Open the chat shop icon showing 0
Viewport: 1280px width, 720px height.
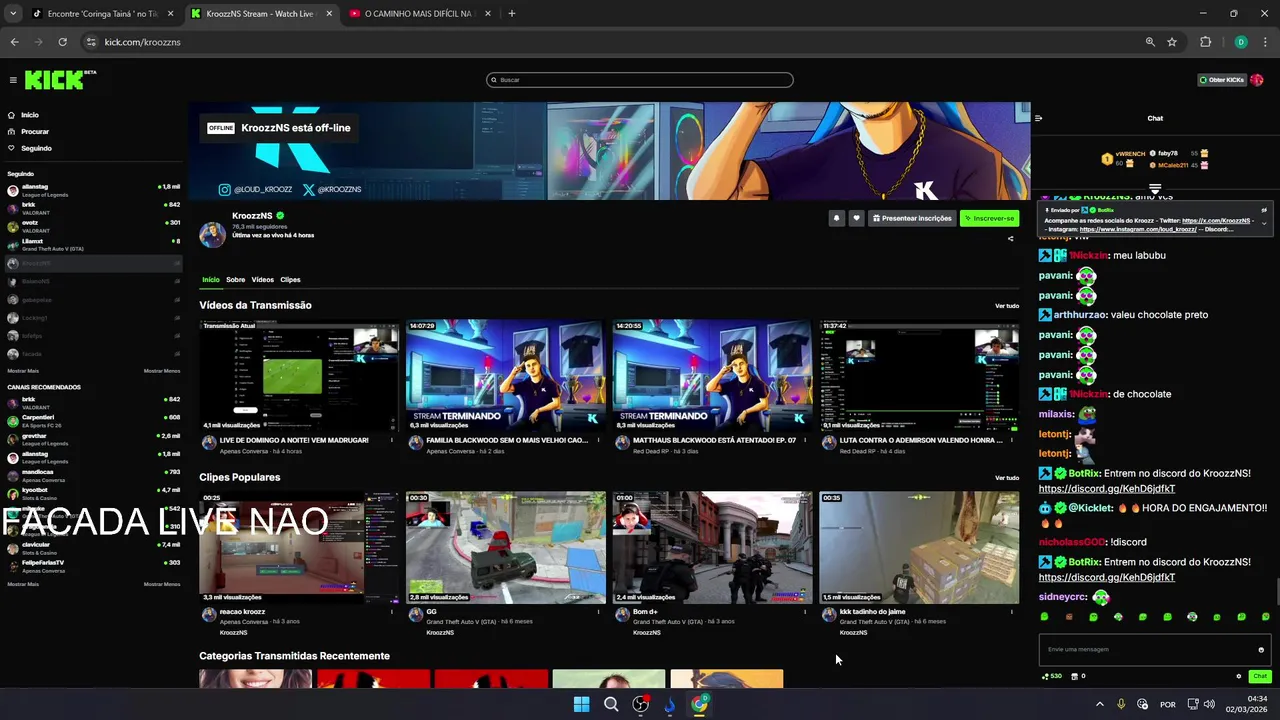click(1078, 677)
